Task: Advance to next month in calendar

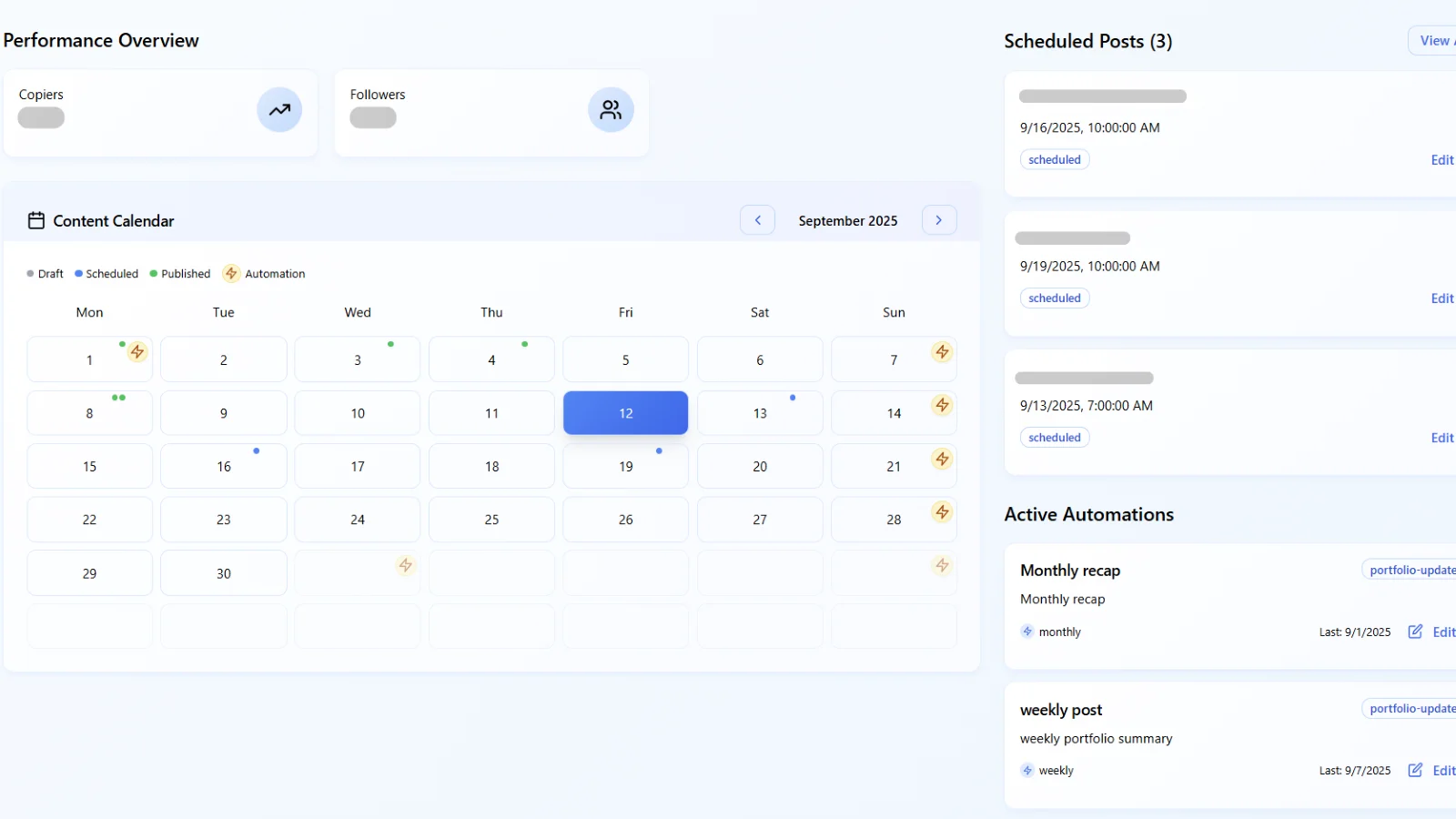Action: (x=939, y=220)
